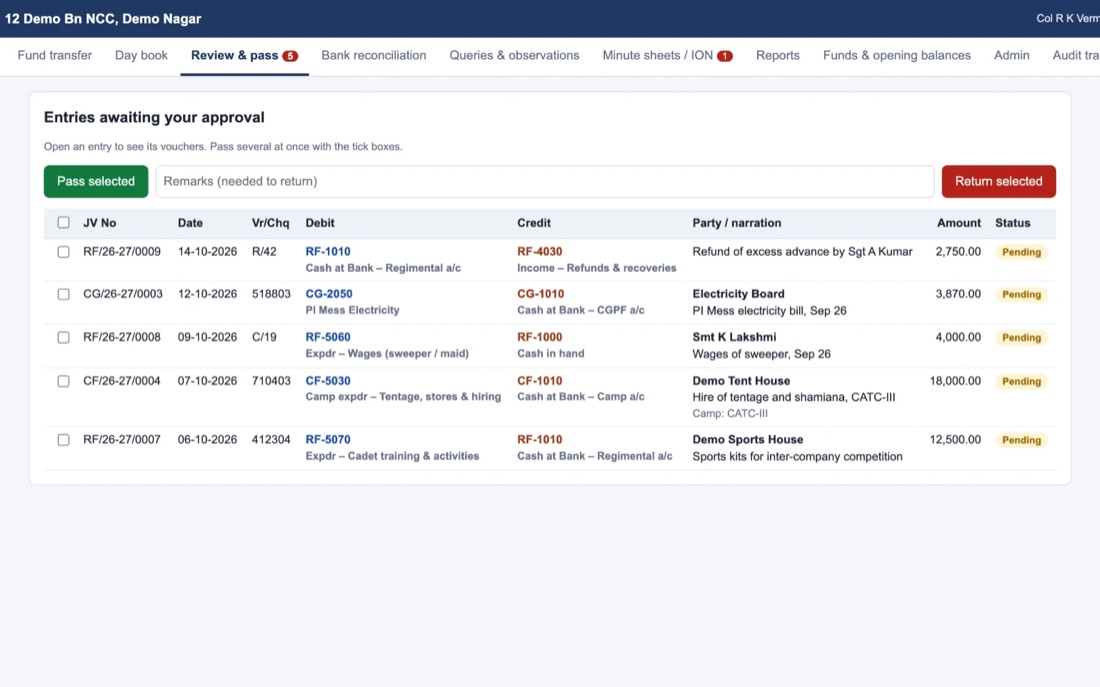Click the Party / narration column header
Image resolution: width=1100 pixels, height=687 pixels.
(737, 222)
